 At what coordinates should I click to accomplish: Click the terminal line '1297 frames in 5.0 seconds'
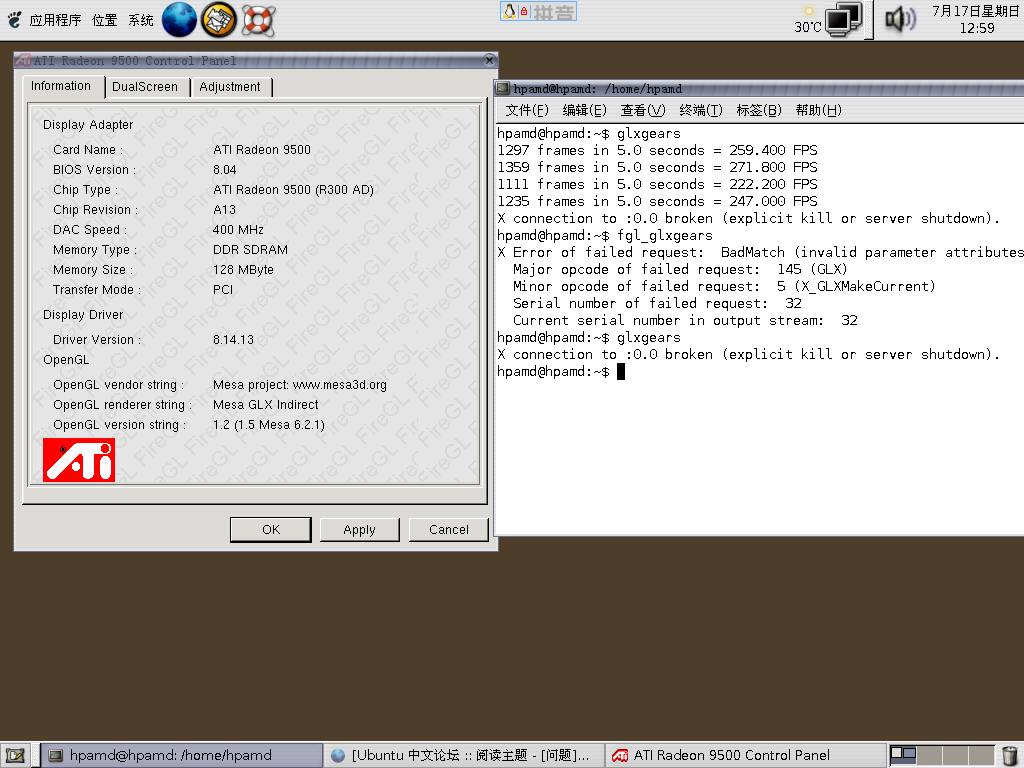click(657, 150)
